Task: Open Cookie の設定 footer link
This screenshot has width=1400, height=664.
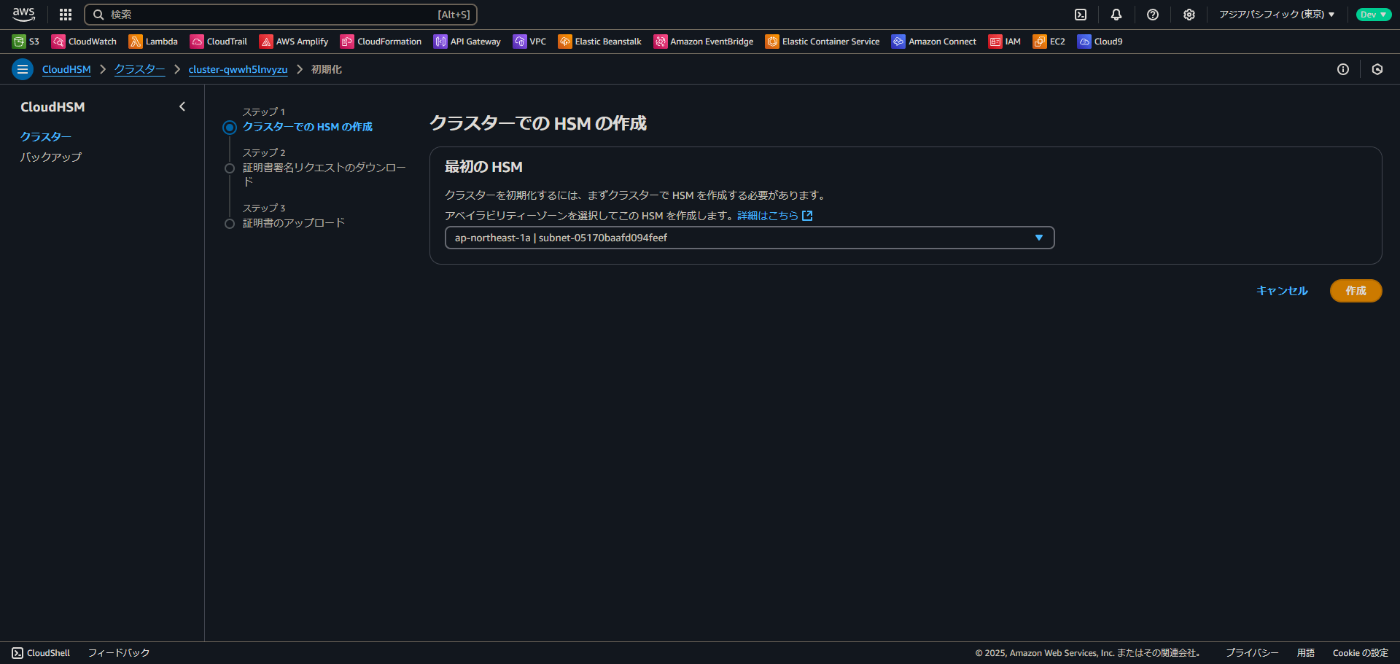Action: (x=1360, y=653)
